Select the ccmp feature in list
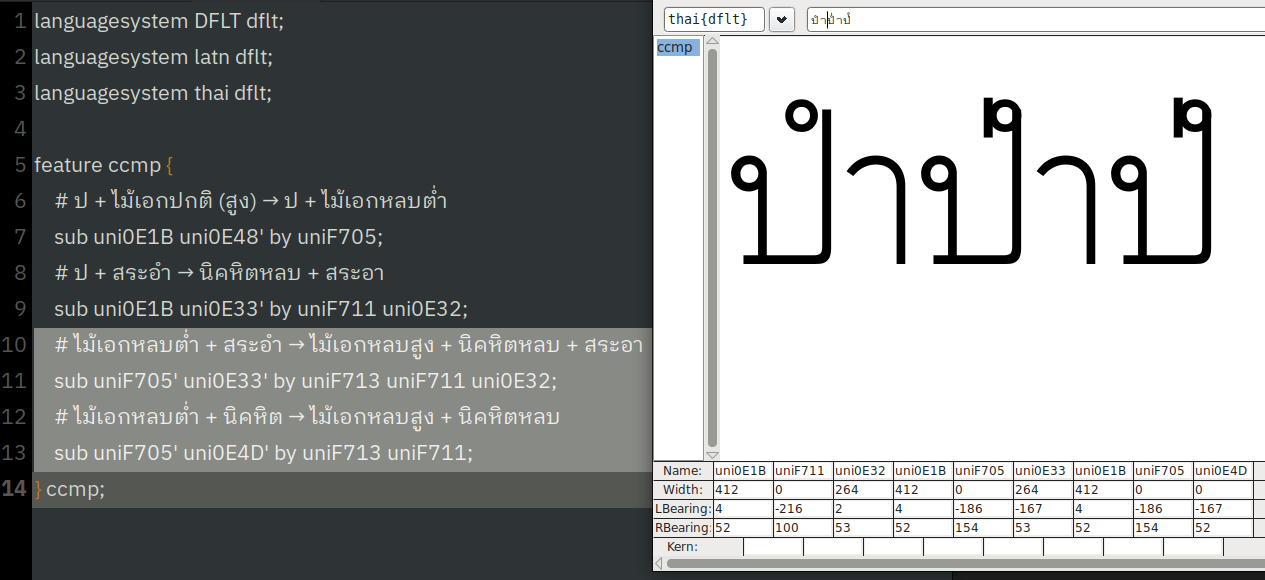Viewport: 1265px width, 580px height. coord(675,47)
